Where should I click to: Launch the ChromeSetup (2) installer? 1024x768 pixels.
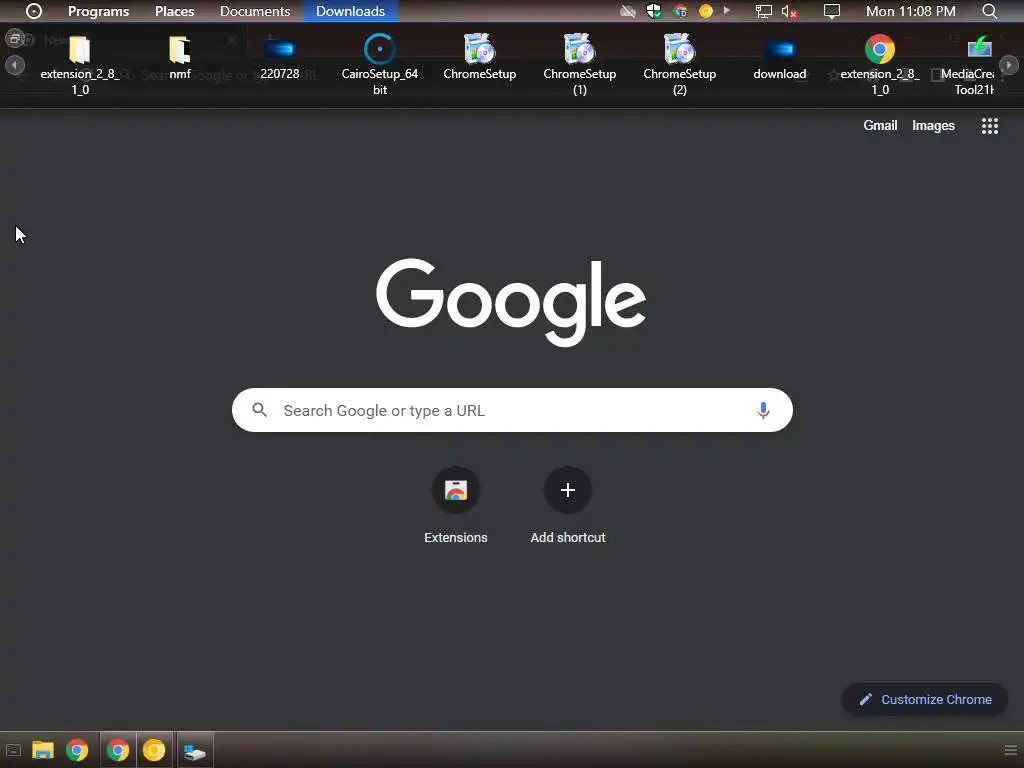[x=679, y=65]
